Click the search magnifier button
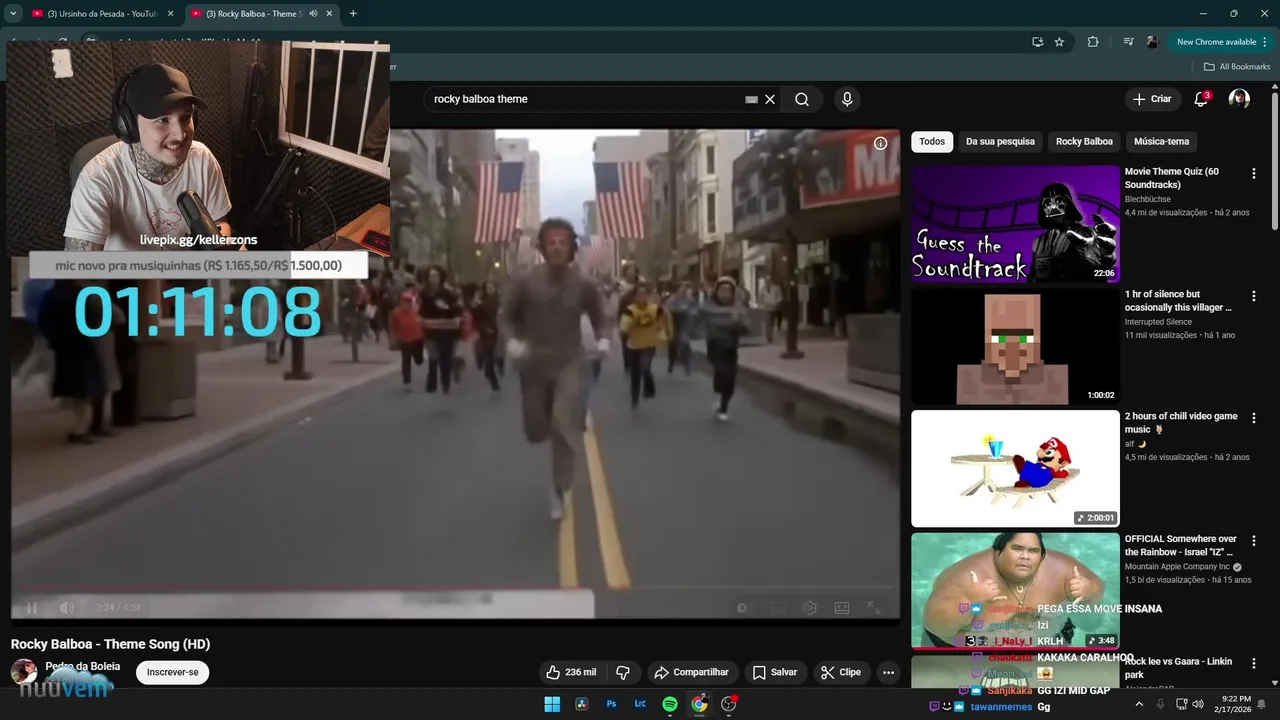Image resolution: width=1280 pixels, height=720 pixels. click(x=802, y=99)
